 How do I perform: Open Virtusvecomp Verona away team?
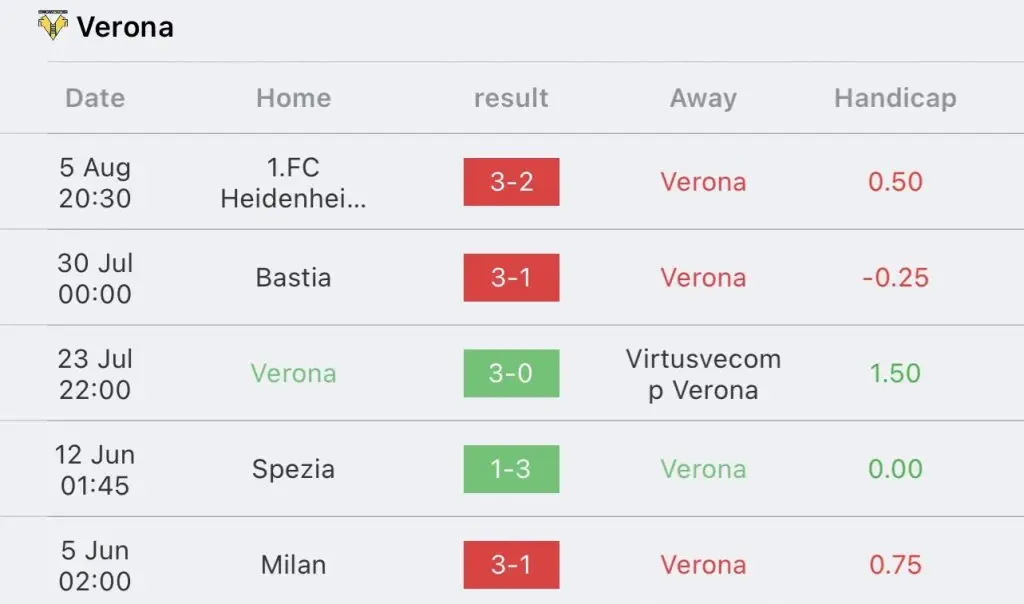[x=703, y=374]
